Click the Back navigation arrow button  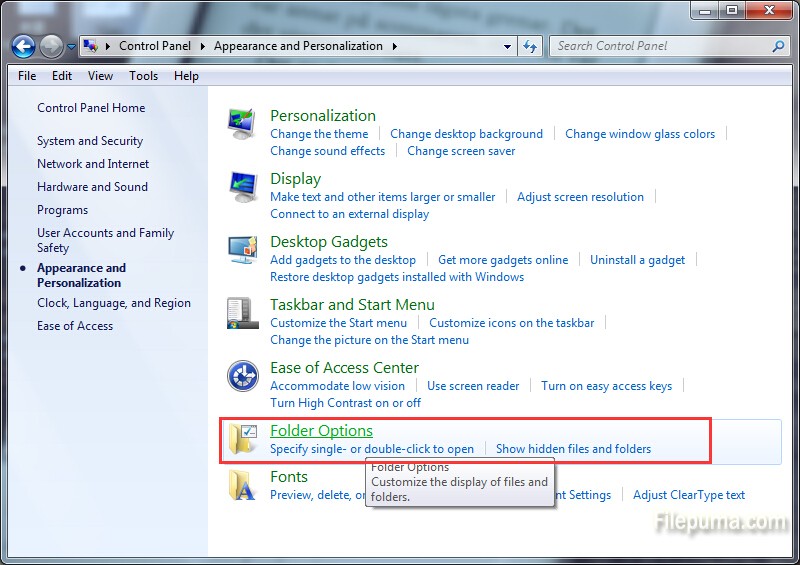coord(23,46)
